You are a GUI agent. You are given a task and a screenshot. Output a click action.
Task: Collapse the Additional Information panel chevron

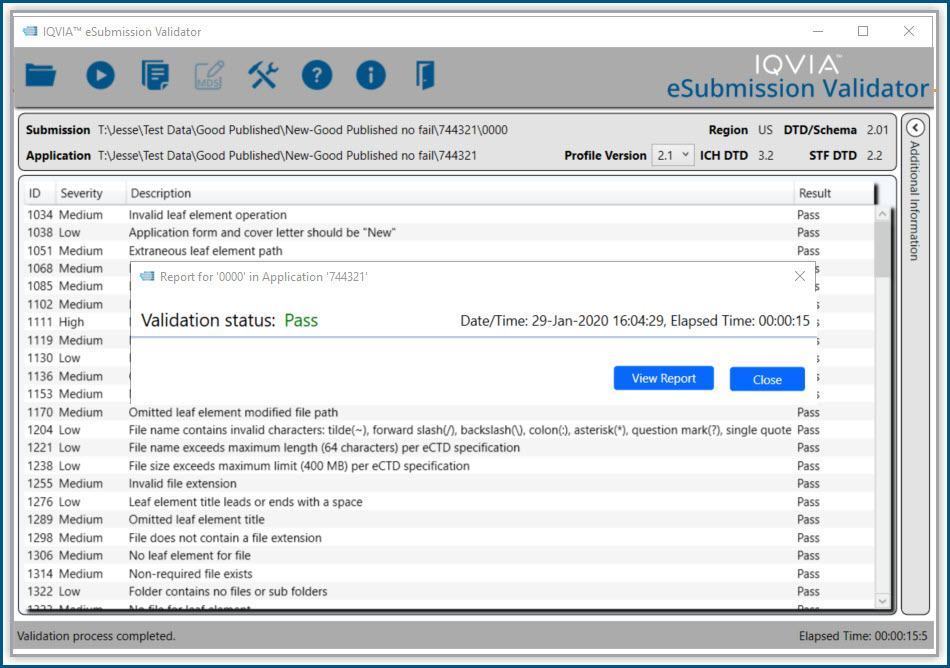click(916, 128)
